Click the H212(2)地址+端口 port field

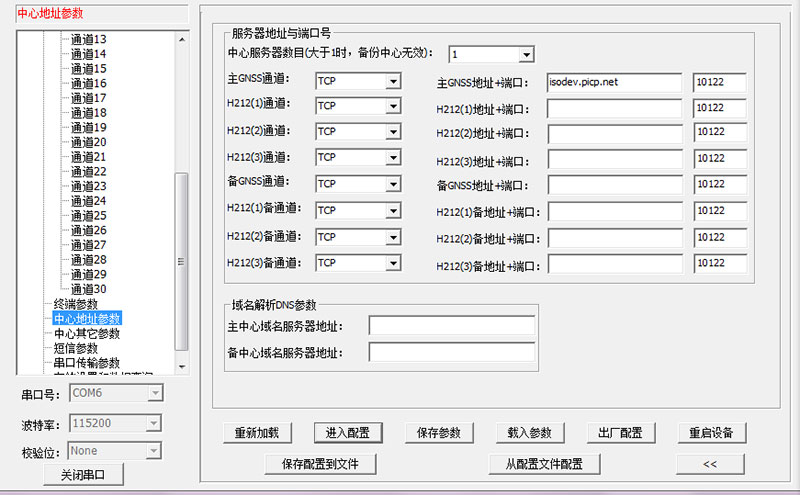720,133
